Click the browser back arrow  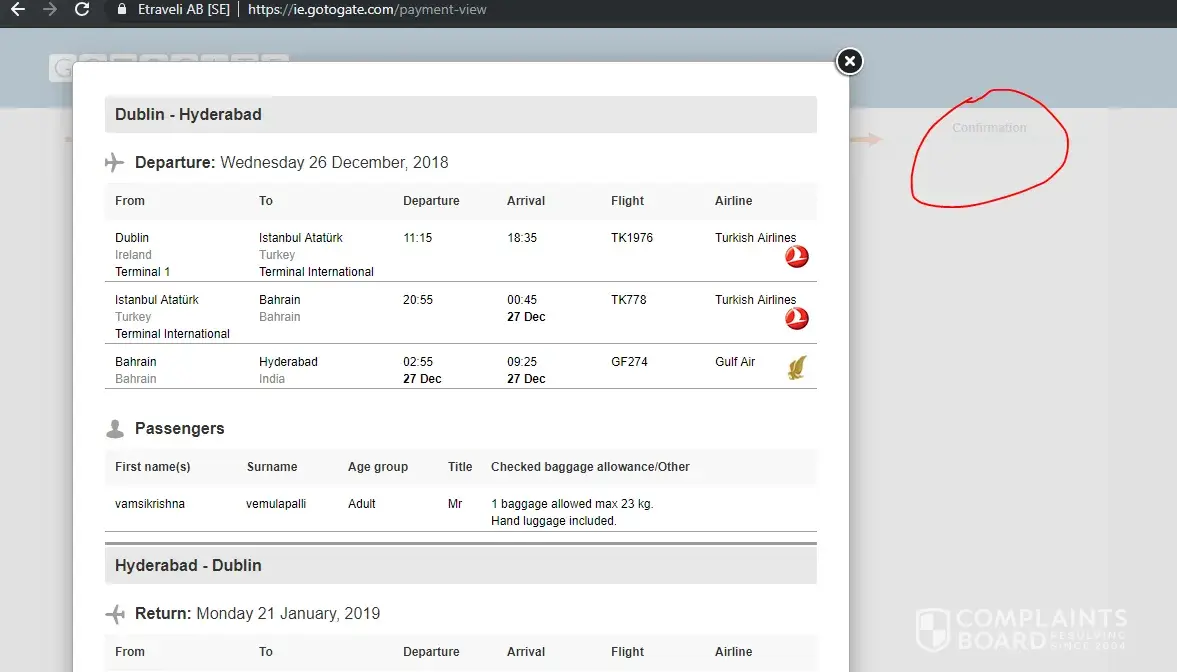[x=17, y=10]
